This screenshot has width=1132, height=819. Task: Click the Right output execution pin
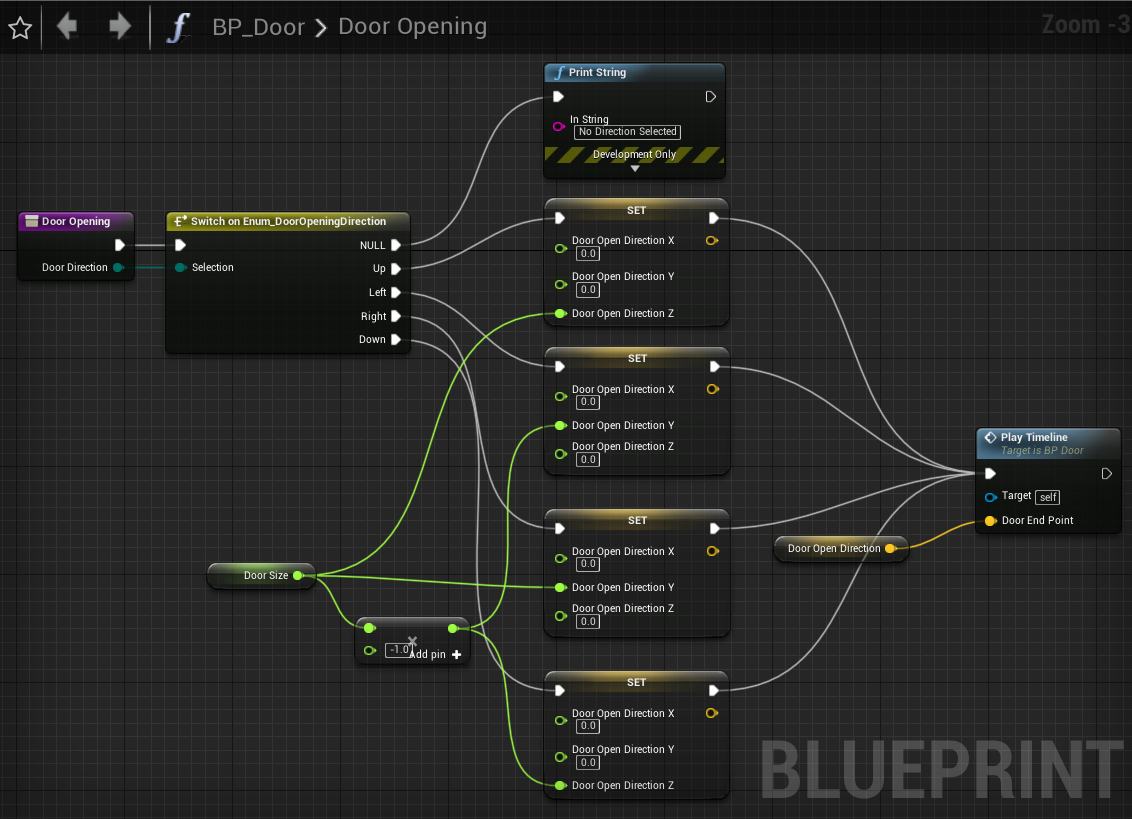click(396, 316)
